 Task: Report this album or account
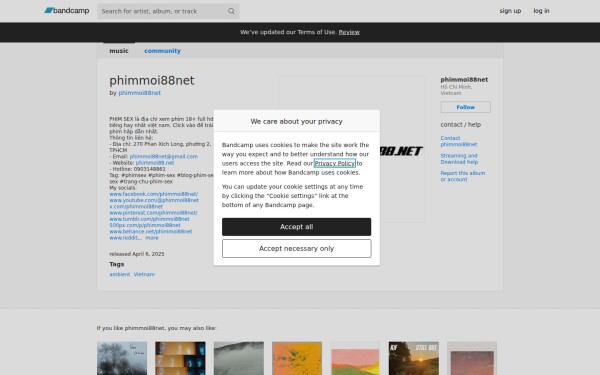[462, 176]
